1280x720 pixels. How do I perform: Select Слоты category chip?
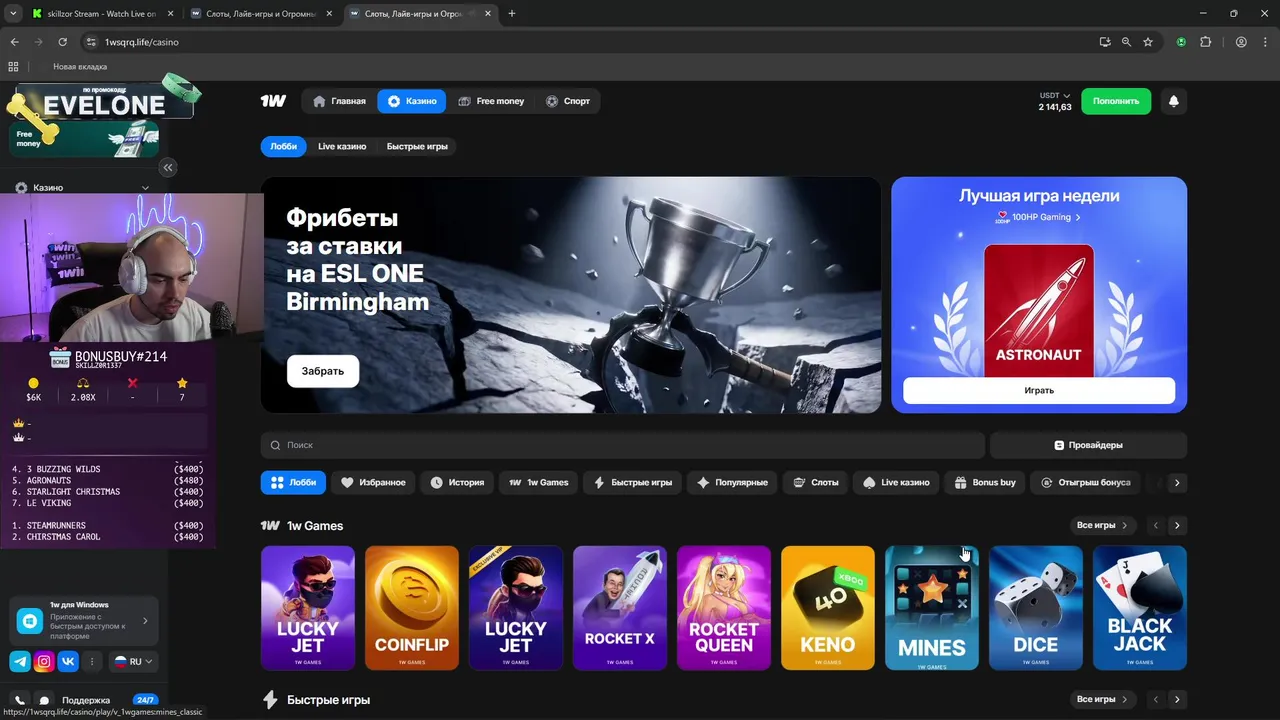(816, 483)
